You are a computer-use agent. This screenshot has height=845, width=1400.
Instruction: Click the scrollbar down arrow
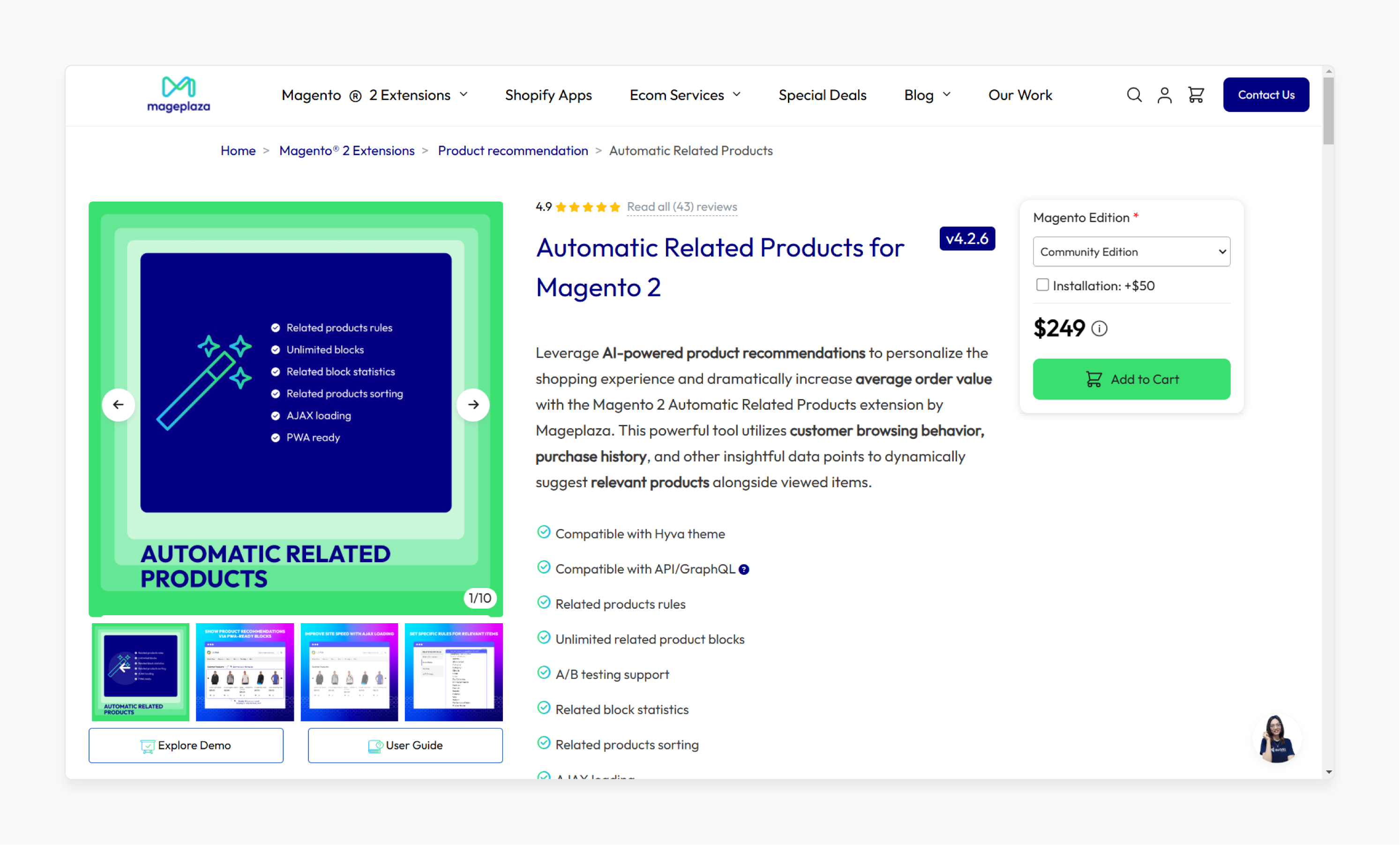1328,772
